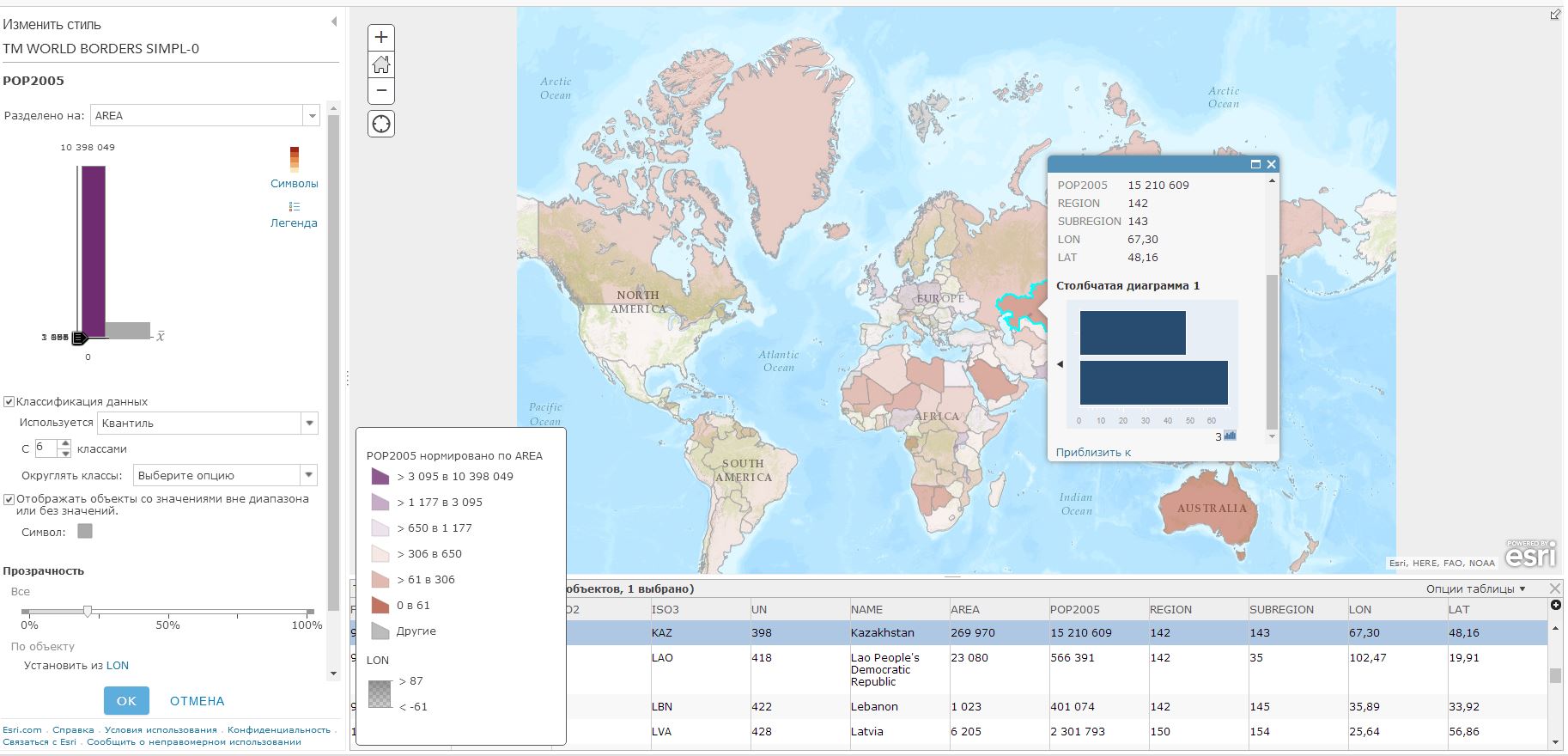The height and width of the screenshot is (756, 1568).
Task: Click the map zoom in plus button
Action: tap(381, 37)
